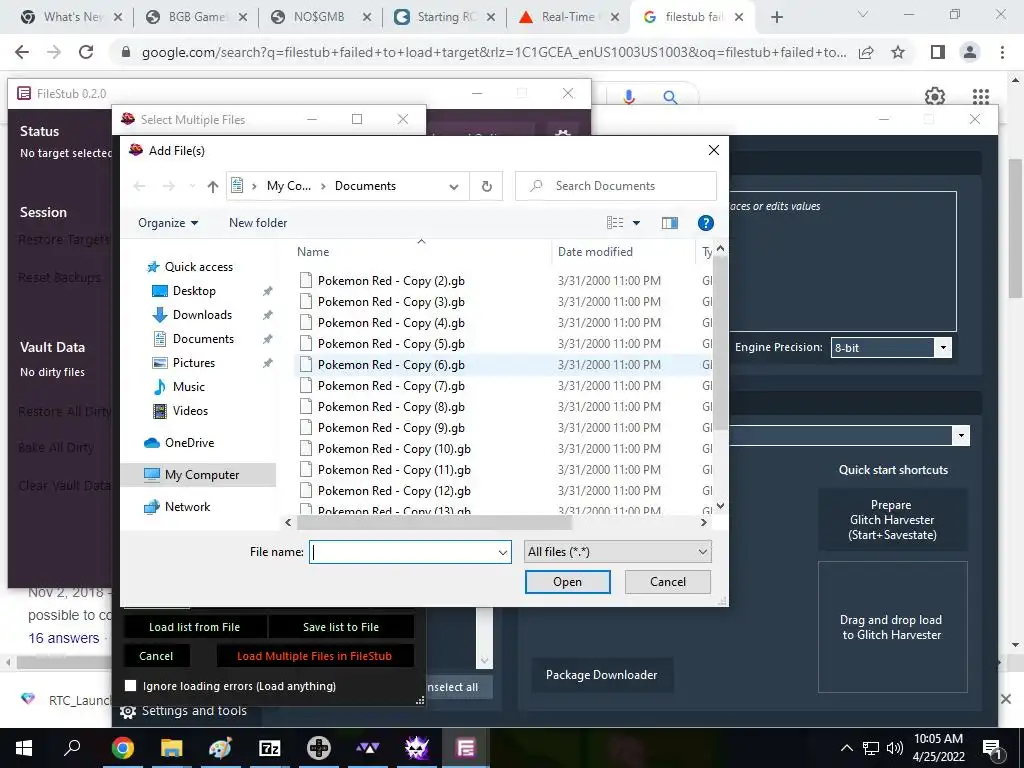The height and width of the screenshot is (768, 1024).
Task: Select Quick access in the navigation pane
Action: pyautogui.click(x=199, y=266)
